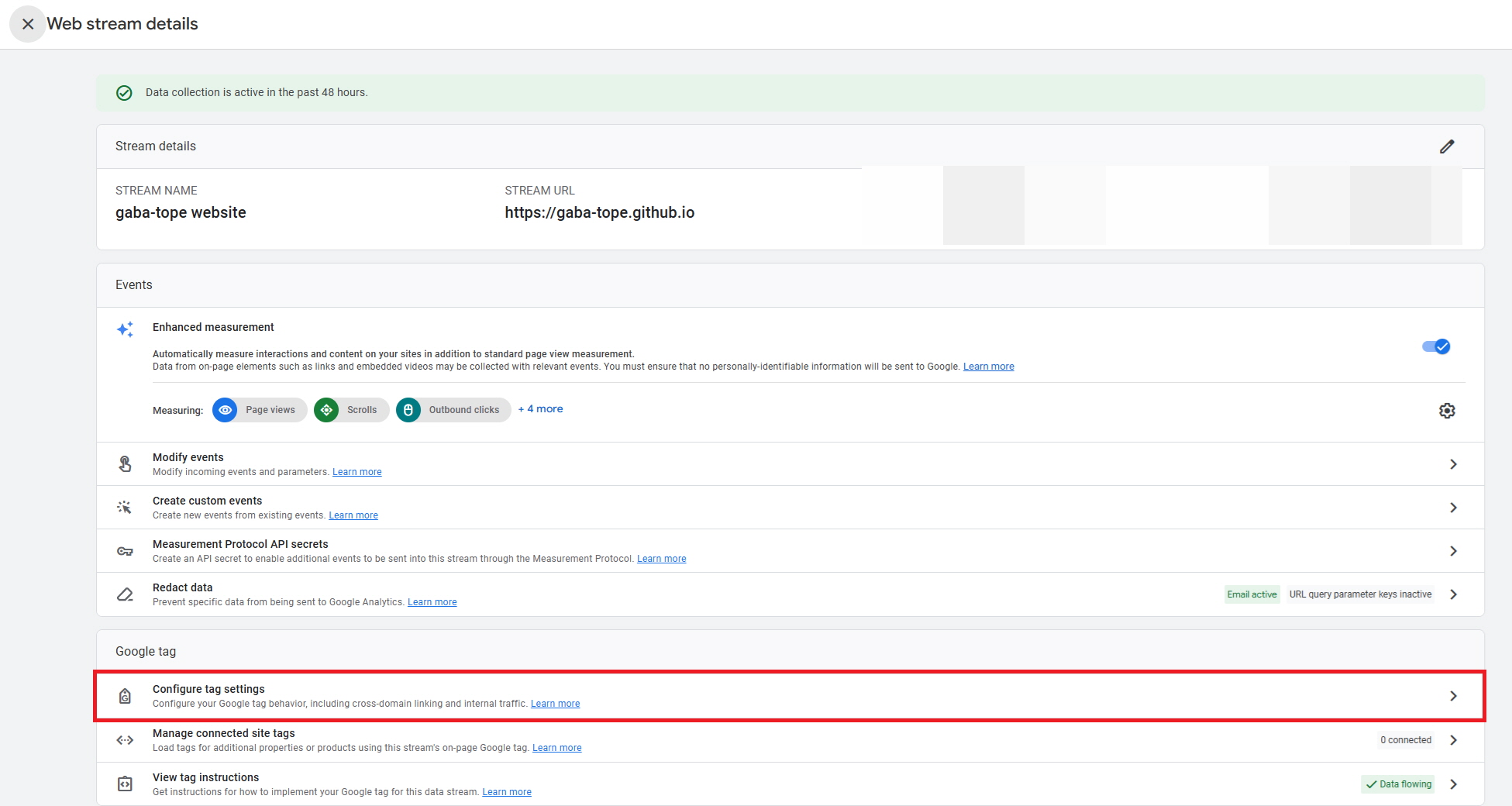Select the Scrolls chip label
Viewport: 1512px width, 806px height.
tap(362, 410)
